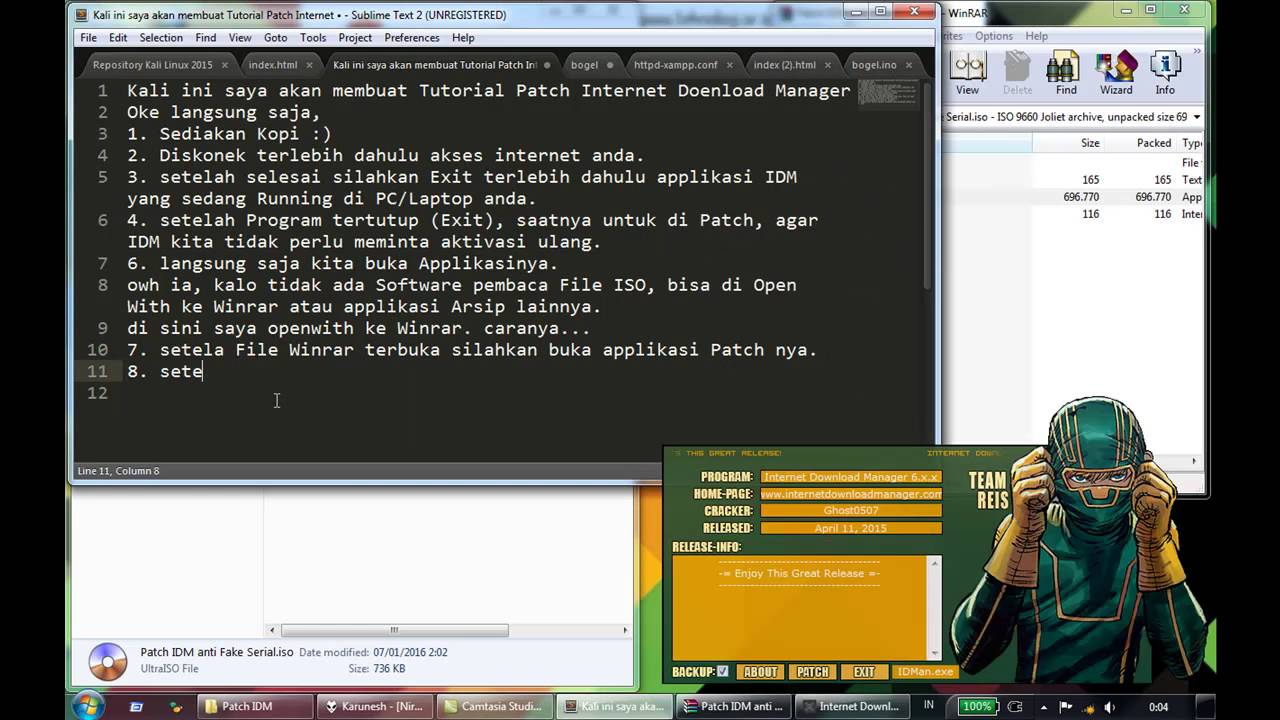This screenshot has width=1280, height=720.
Task: Switch to the Repository Kali Linux 2015 tab
Action: (153, 65)
